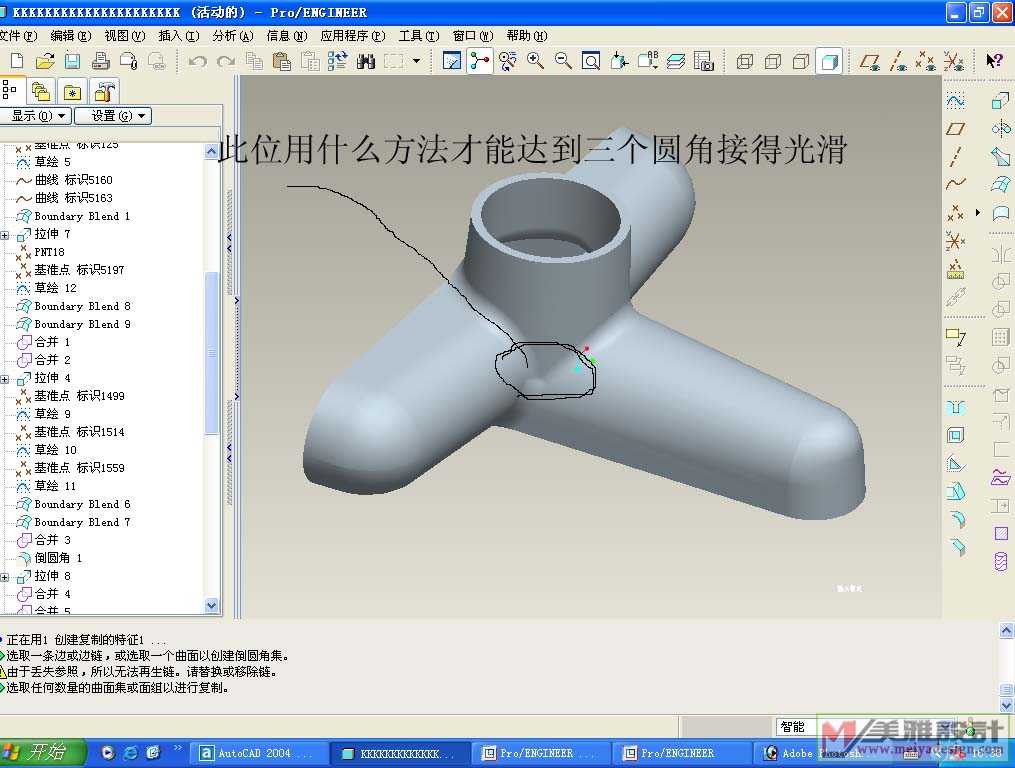The height and width of the screenshot is (768, 1015).
Task: Click the Redo arrow in the toolbar
Action: coord(226,61)
